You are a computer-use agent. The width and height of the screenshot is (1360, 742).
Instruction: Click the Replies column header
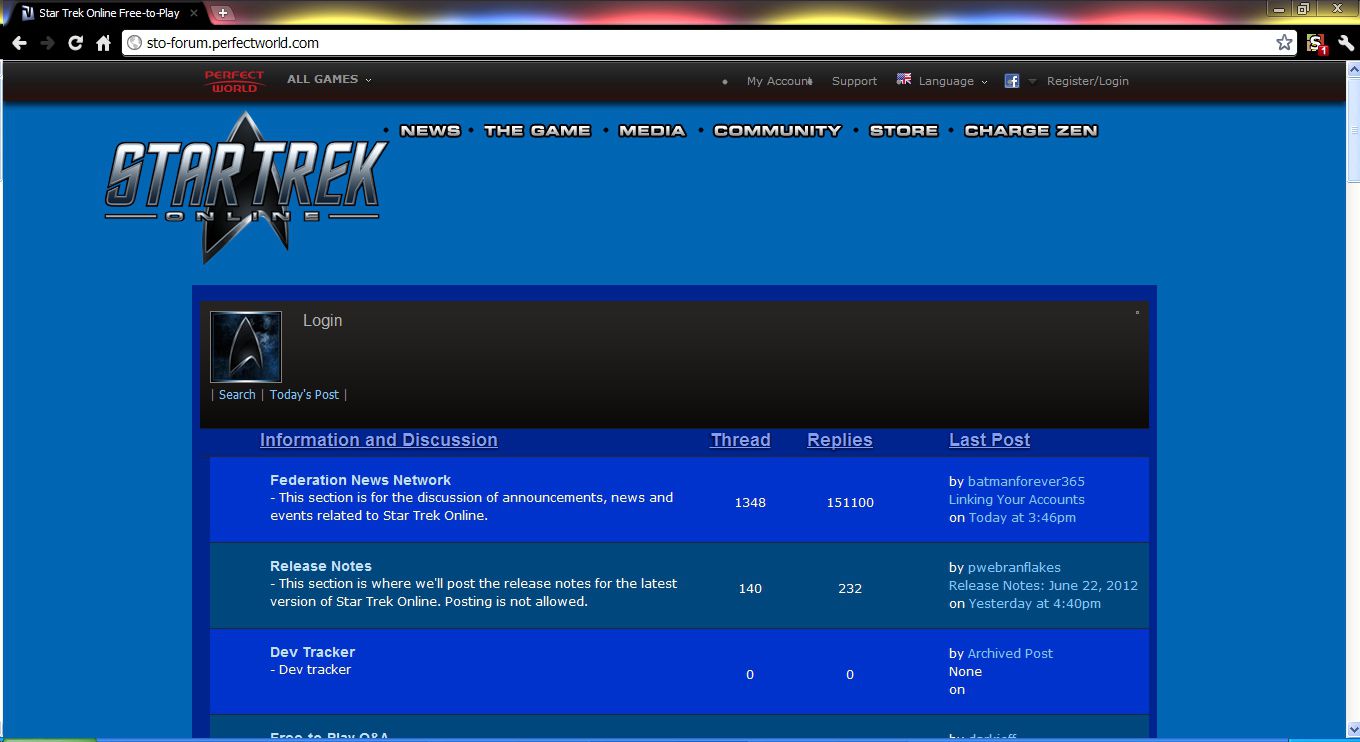(x=840, y=440)
